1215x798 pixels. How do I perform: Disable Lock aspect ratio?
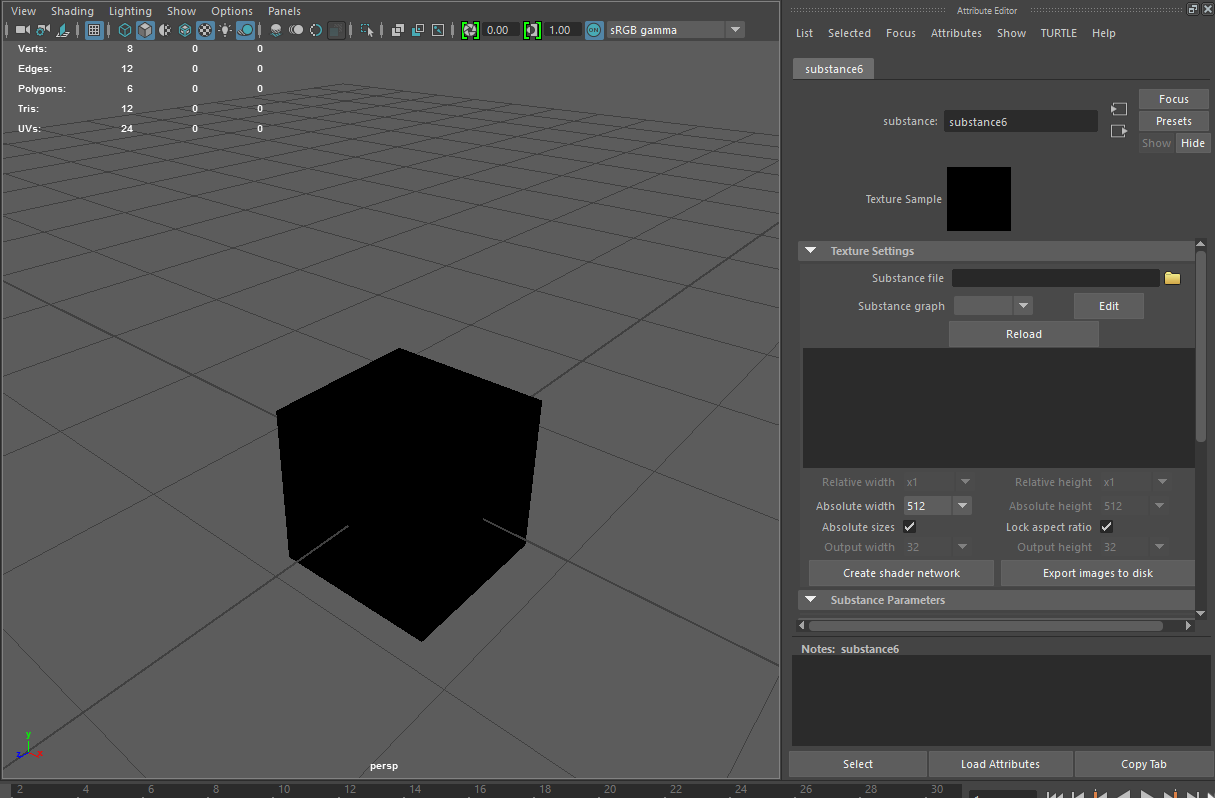tap(1106, 526)
